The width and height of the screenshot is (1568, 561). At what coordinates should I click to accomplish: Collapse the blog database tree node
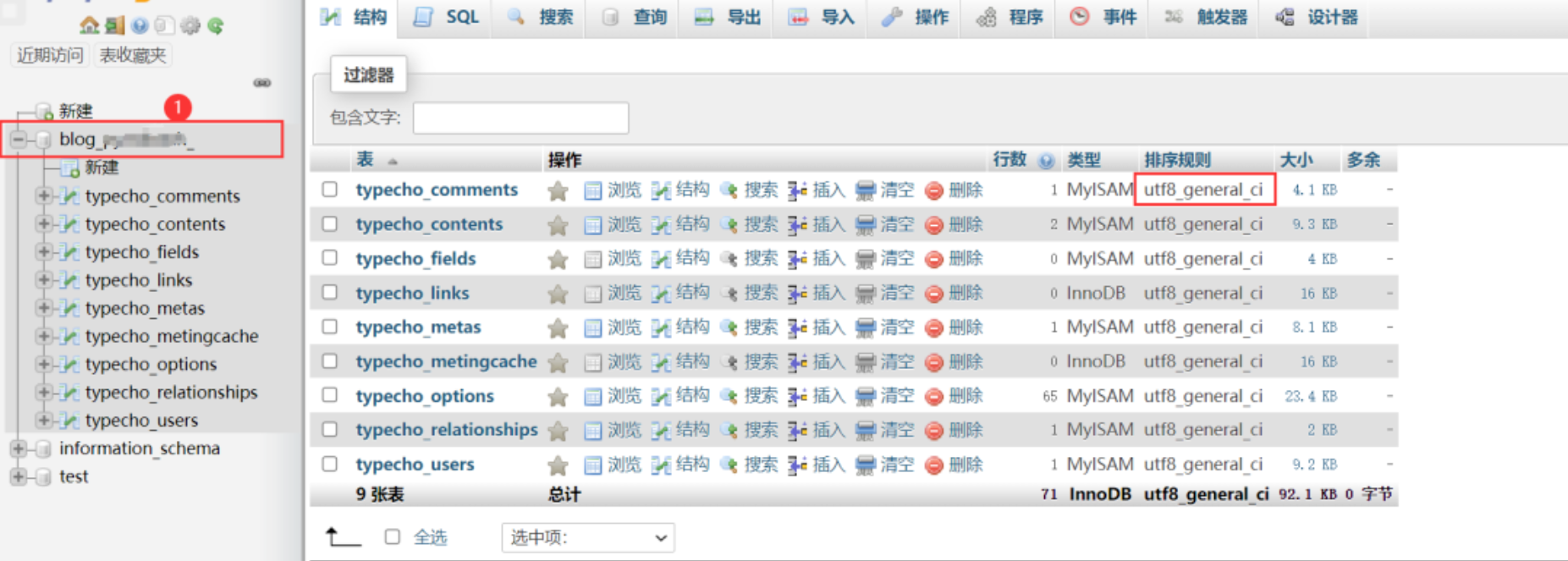tap(18, 140)
